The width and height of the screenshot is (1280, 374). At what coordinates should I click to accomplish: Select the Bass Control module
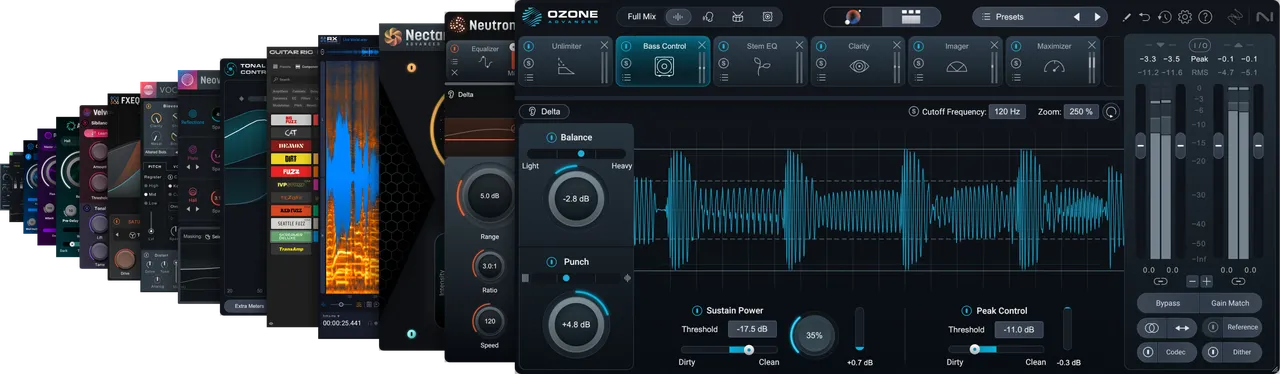pyautogui.click(x=663, y=61)
